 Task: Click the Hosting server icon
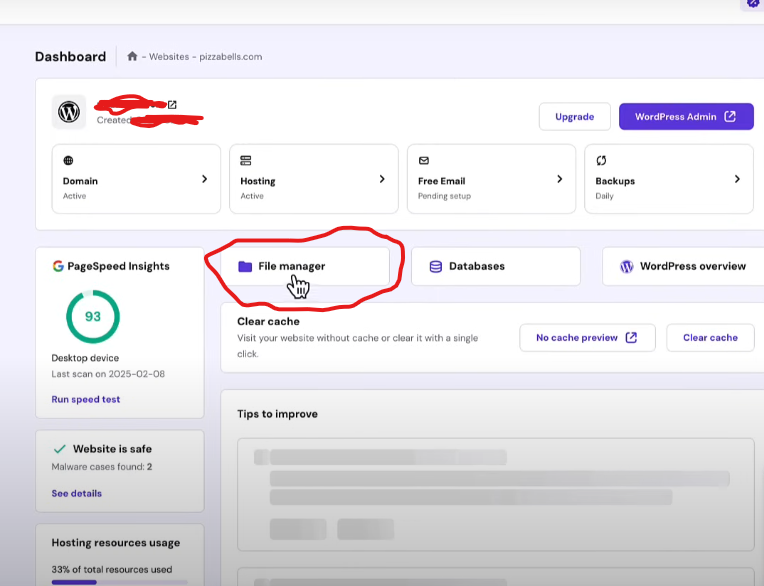point(246,160)
